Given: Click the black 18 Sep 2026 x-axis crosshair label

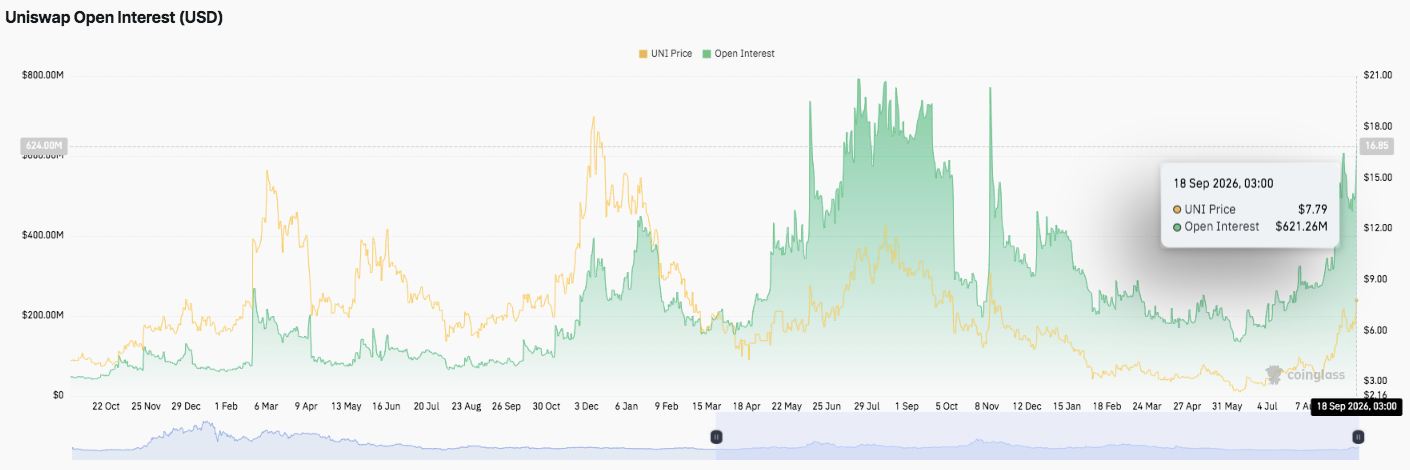Looking at the screenshot, I should [x=1356, y=406].
